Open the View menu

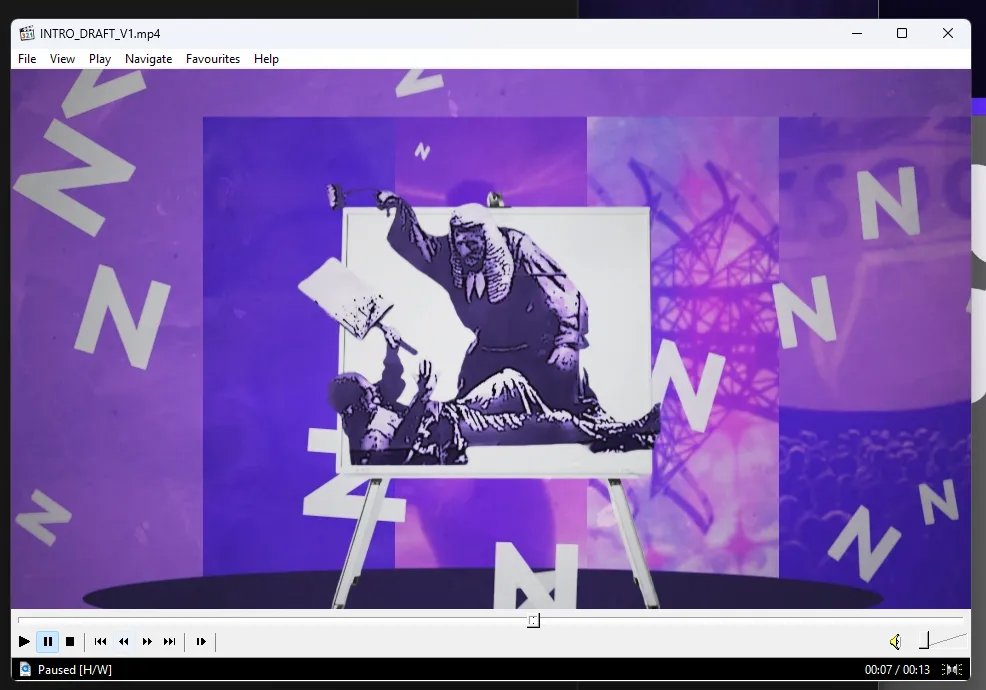(62, 58)
